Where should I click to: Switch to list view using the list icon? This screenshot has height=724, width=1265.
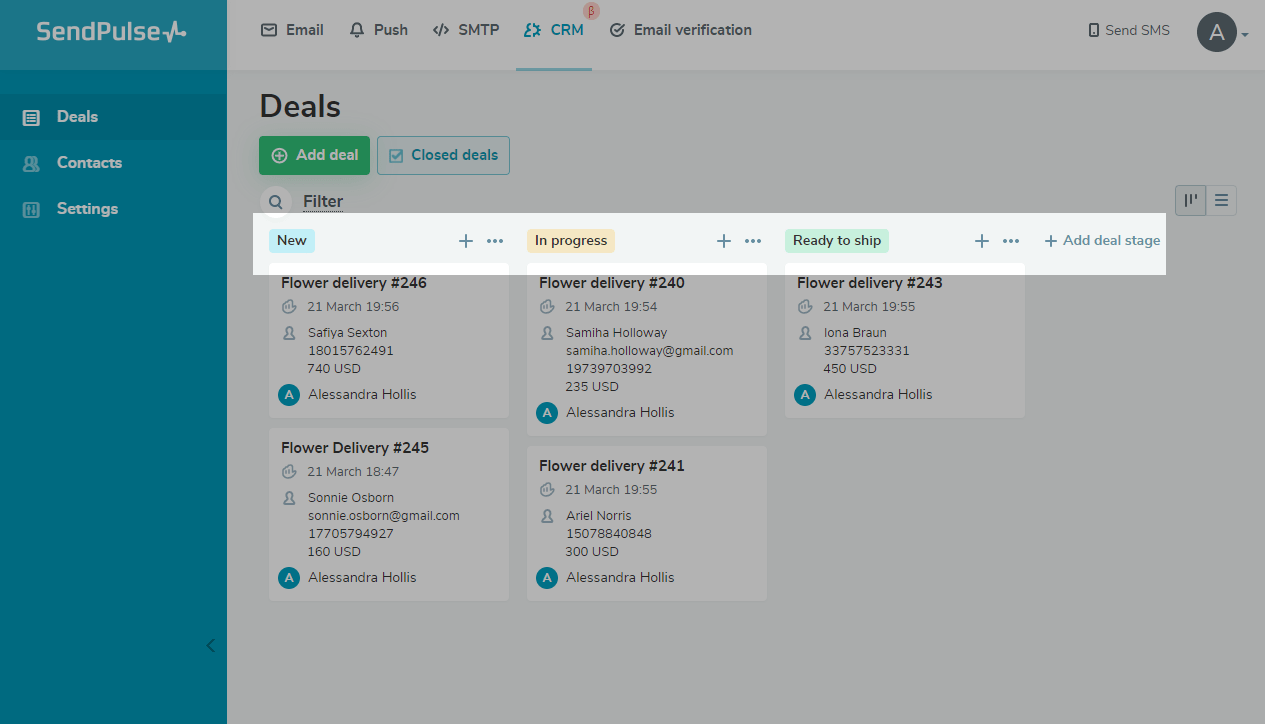tap(1221, 200)
